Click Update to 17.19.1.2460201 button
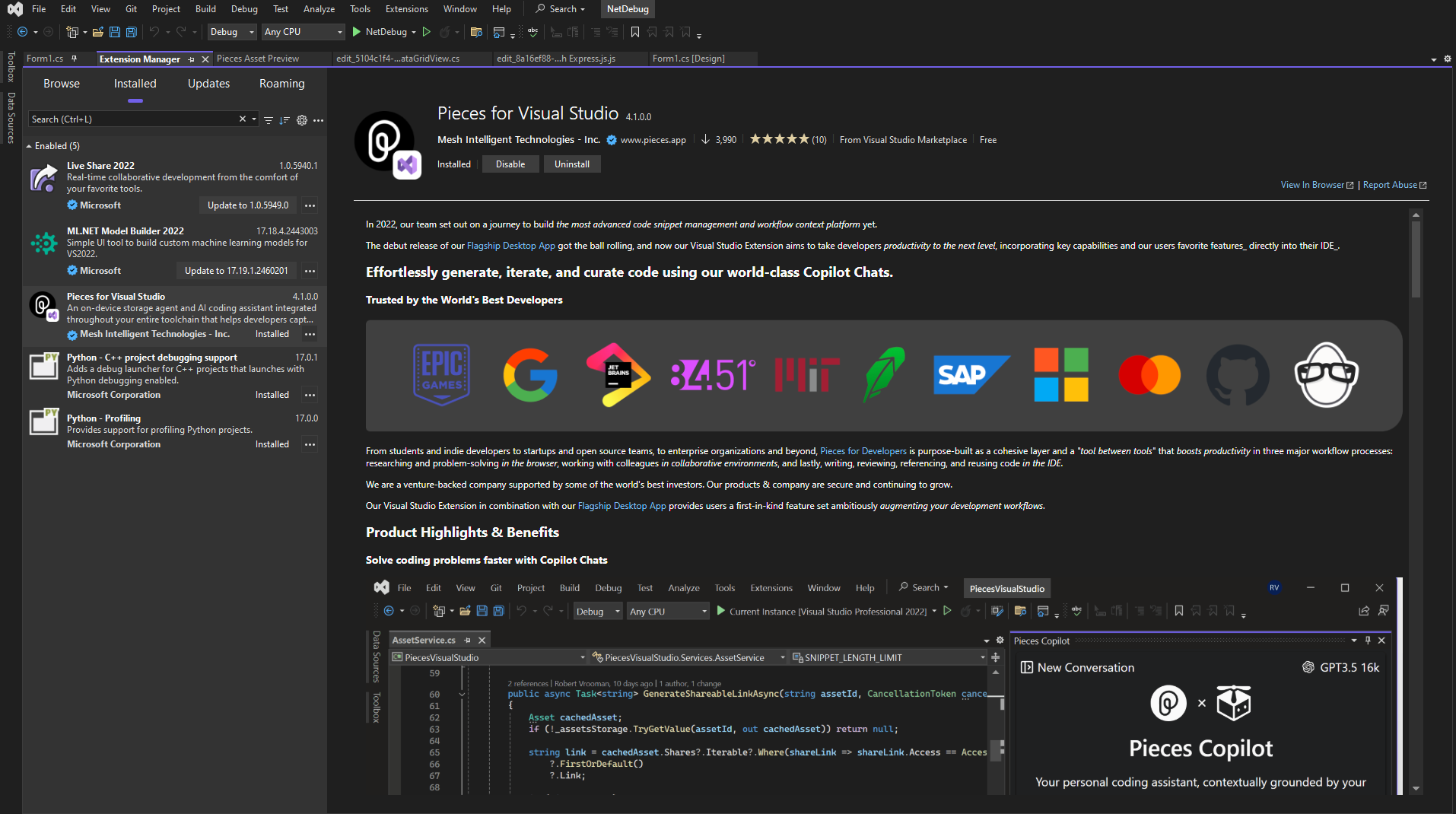This screenshot has width=1456, height=814. click(x=237, y=271)
